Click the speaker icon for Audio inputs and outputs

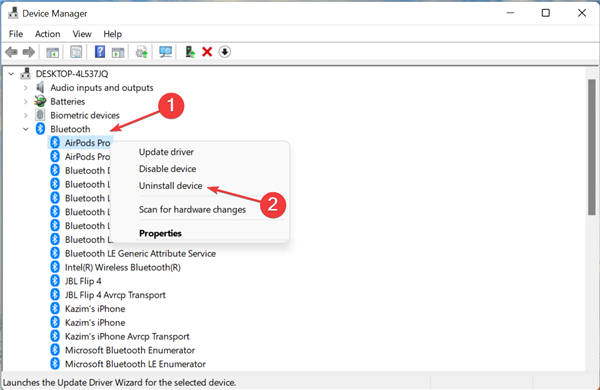click(40, 87)
